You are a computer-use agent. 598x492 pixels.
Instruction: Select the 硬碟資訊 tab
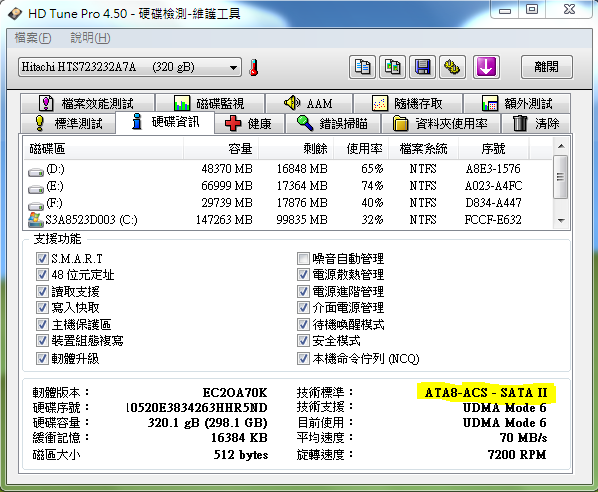tap(165, 122)
